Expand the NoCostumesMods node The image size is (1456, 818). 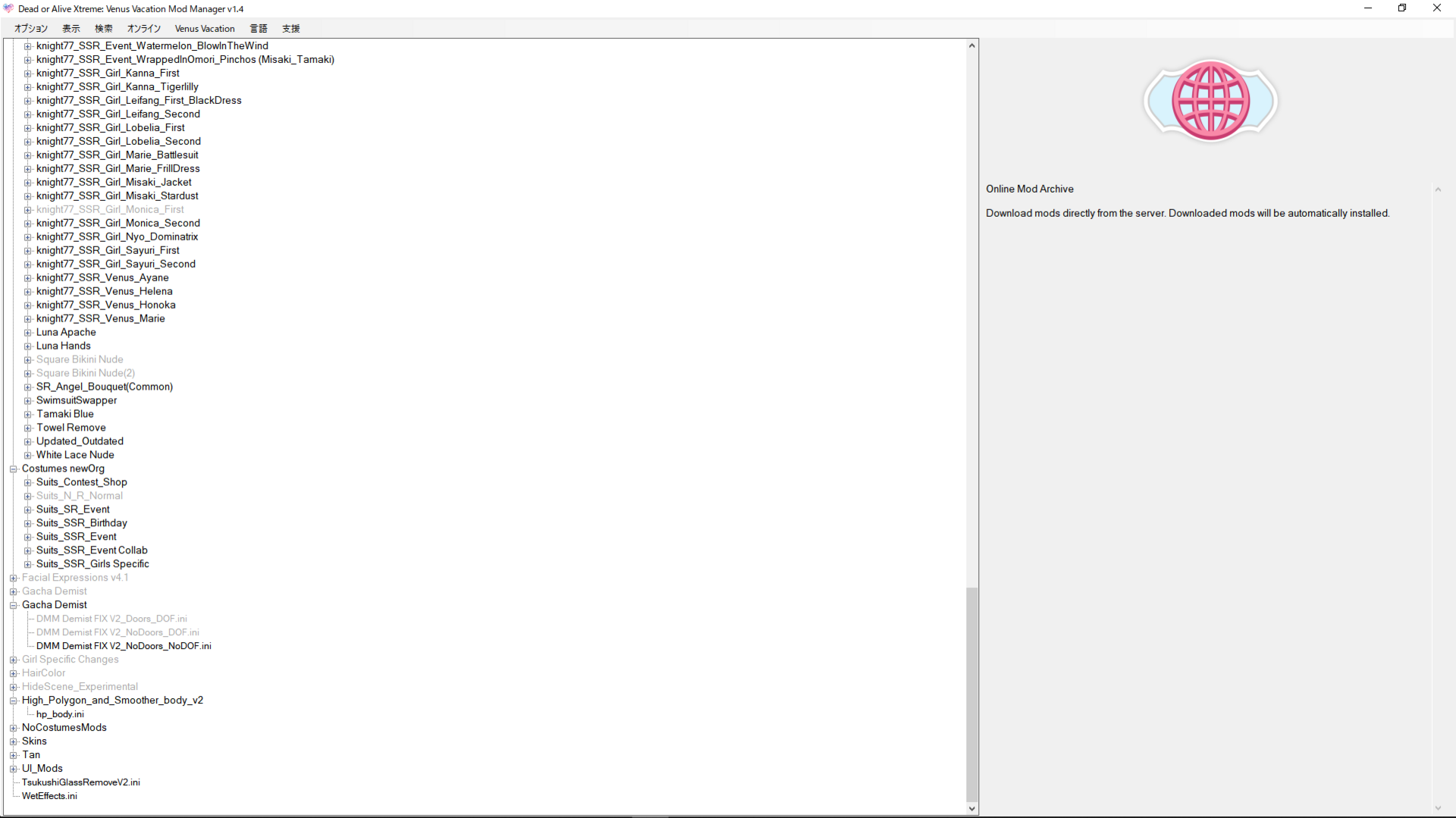(14, 728)
